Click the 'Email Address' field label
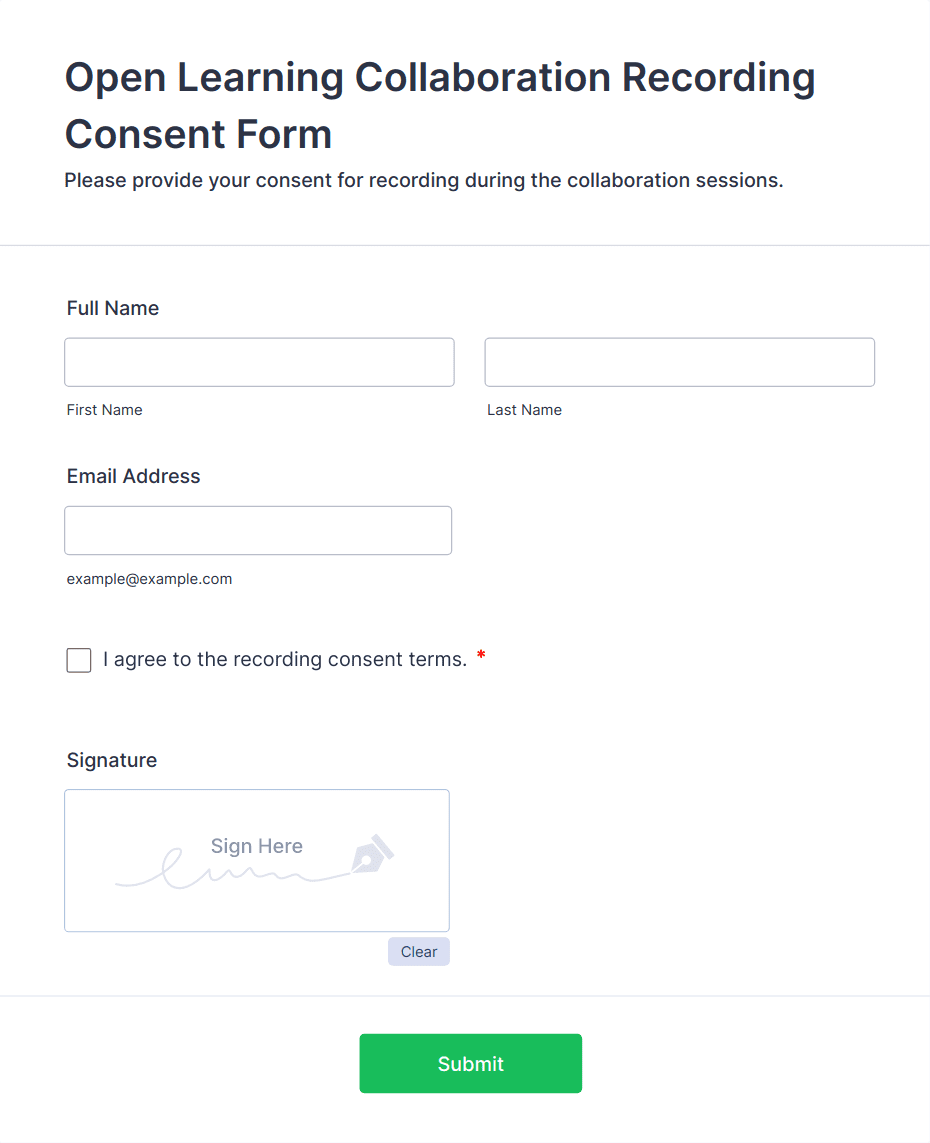930x1143 pixels. click(134, 476)
